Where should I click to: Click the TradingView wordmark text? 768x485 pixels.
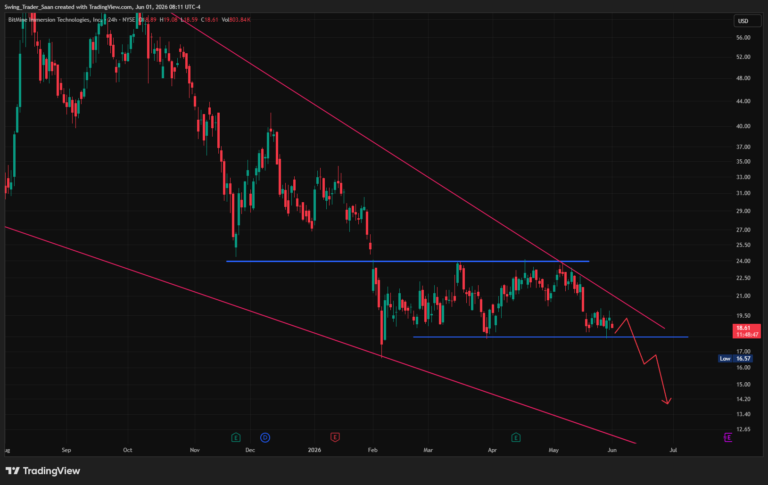click(51, 471)
